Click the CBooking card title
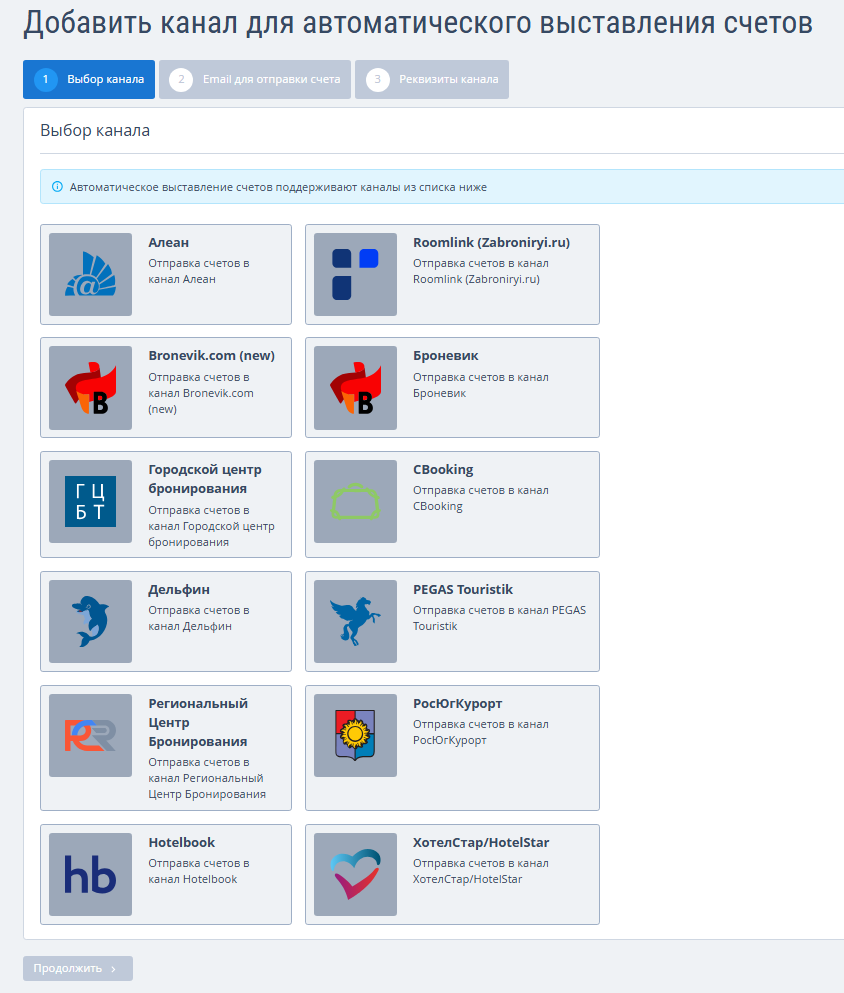The image size is (844, 993). [443, 470]
